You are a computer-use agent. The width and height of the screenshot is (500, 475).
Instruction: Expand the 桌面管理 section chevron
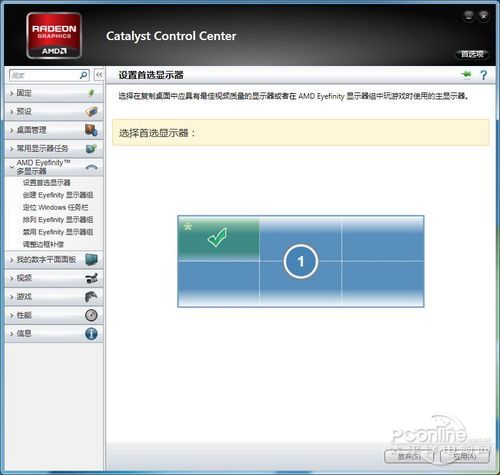tap(12, 130)
